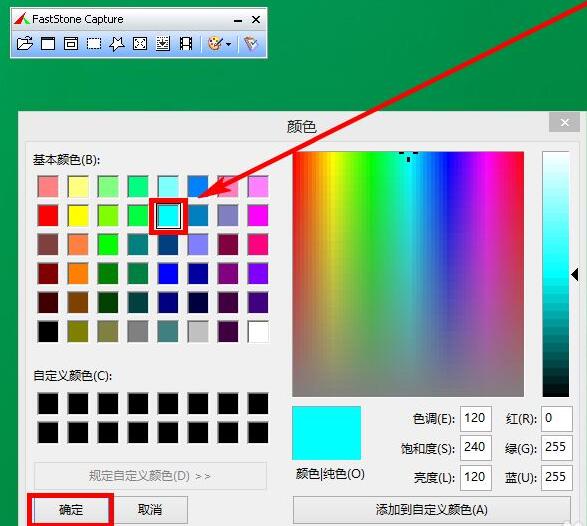The width and height of the screenshot is (587, 526).
Task: Launch the Screen Recorder film icon
Action: [186, 44]
